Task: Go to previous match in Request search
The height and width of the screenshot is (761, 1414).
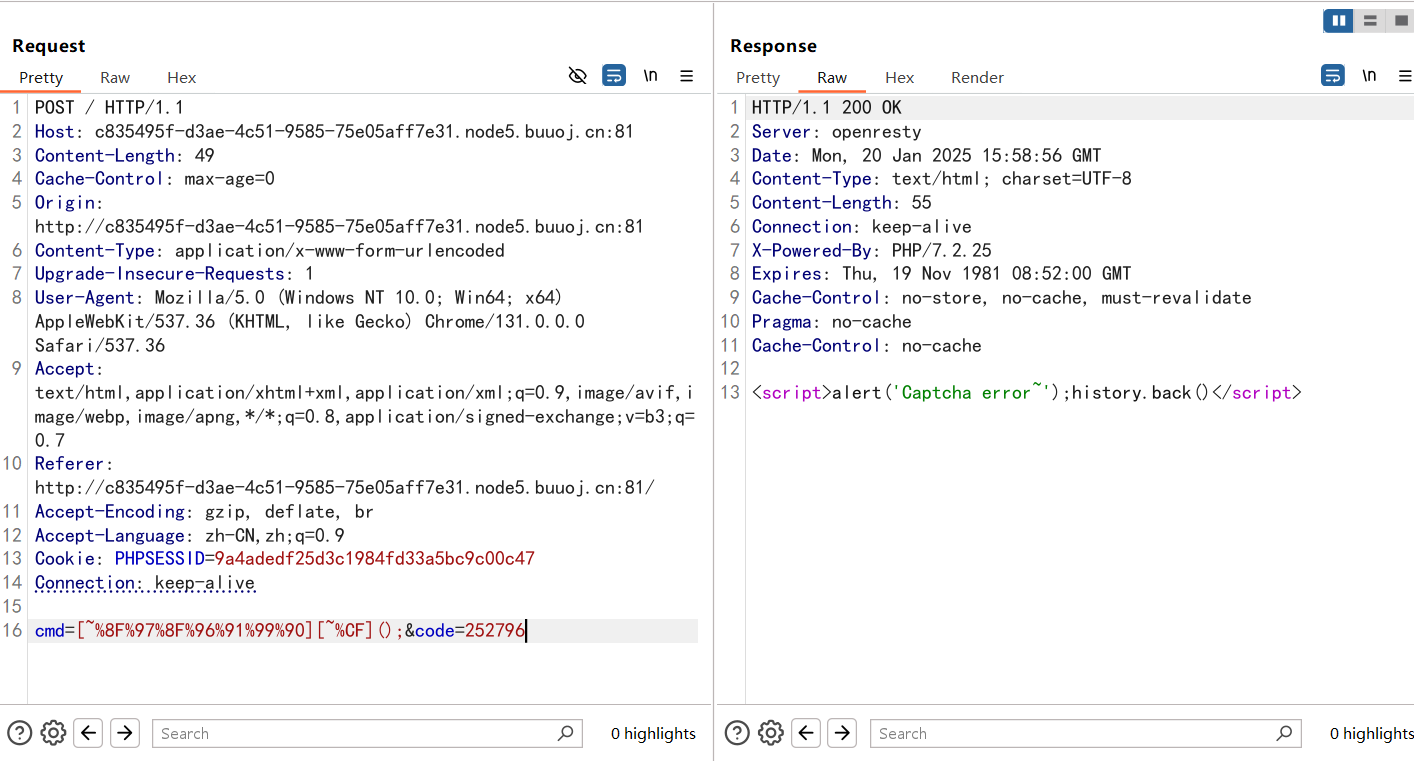Action: 89,733
